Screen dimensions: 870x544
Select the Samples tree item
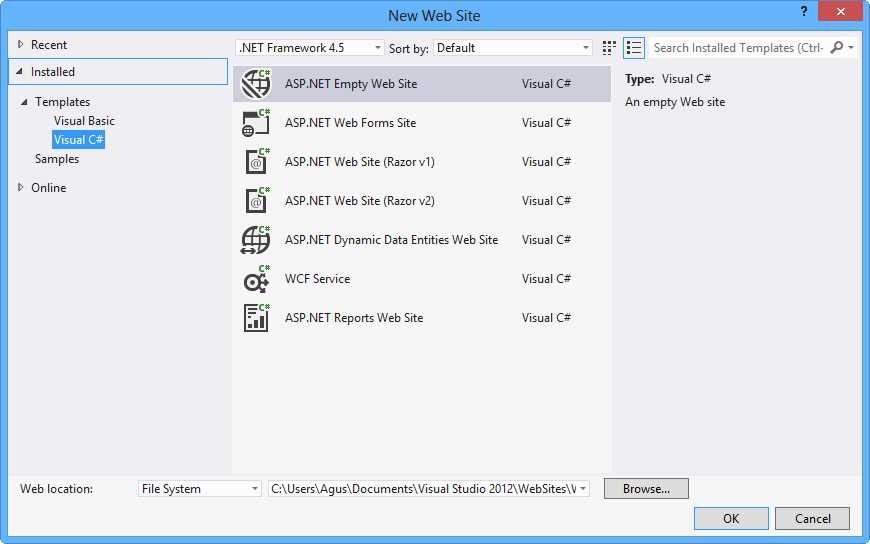(57, 159)
